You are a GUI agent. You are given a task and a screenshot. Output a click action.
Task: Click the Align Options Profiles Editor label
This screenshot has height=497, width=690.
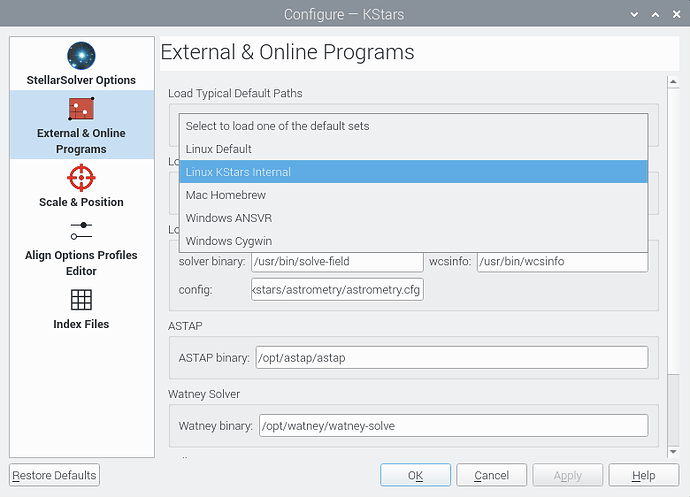pos(81,263)
